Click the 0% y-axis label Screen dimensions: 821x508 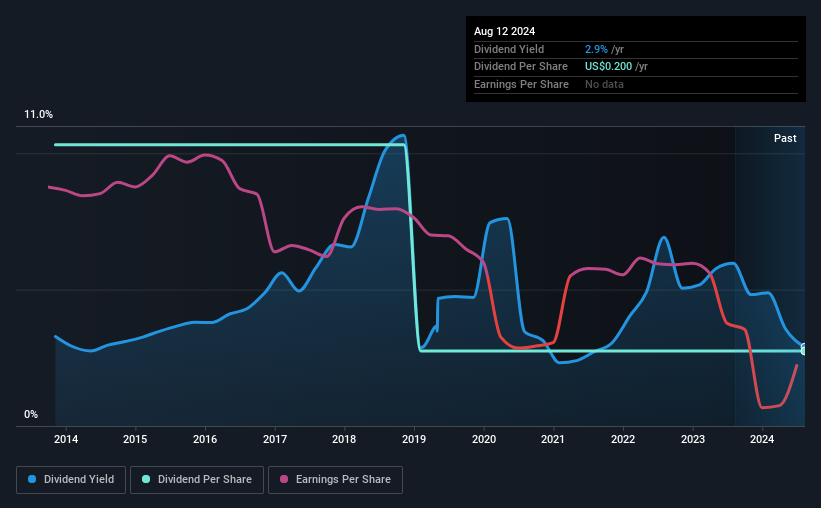click(31, 414)
